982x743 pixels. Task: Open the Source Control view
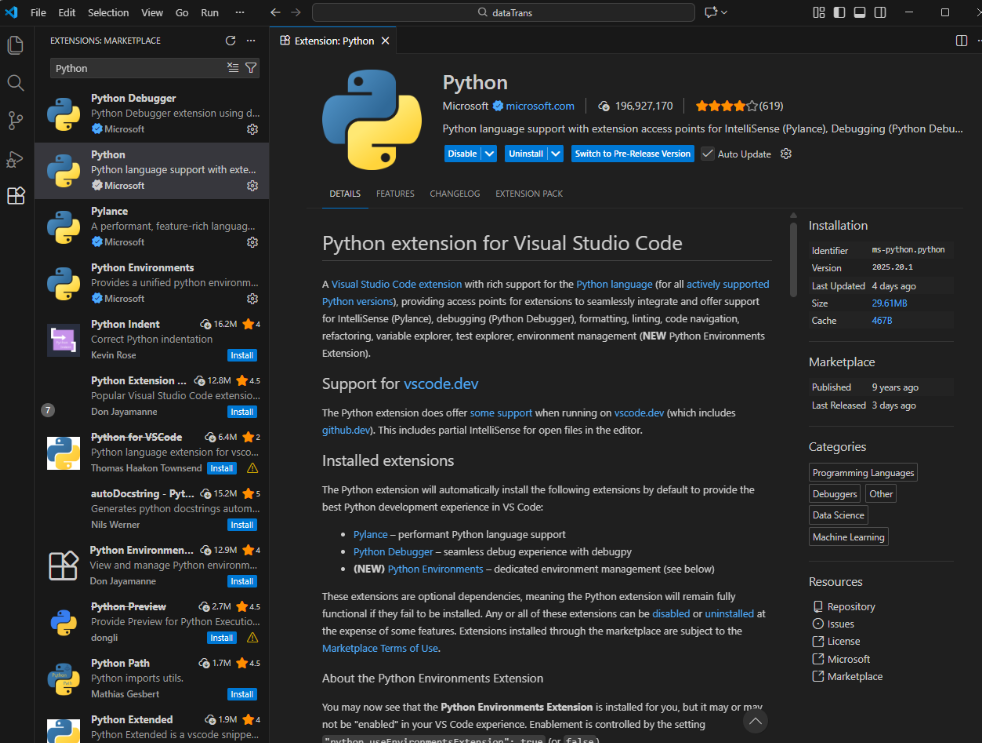16,120
